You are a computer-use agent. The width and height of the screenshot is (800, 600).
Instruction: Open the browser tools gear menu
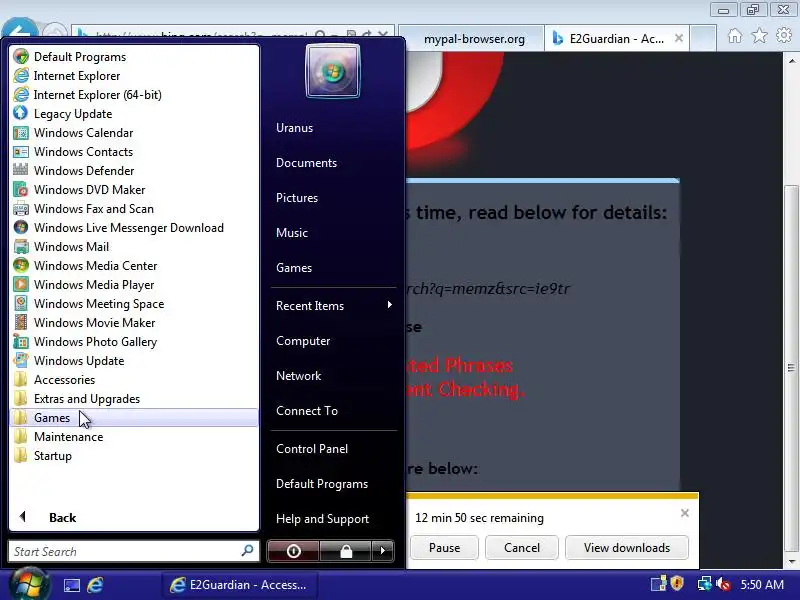pyautogui.click(x=784, y=35)
